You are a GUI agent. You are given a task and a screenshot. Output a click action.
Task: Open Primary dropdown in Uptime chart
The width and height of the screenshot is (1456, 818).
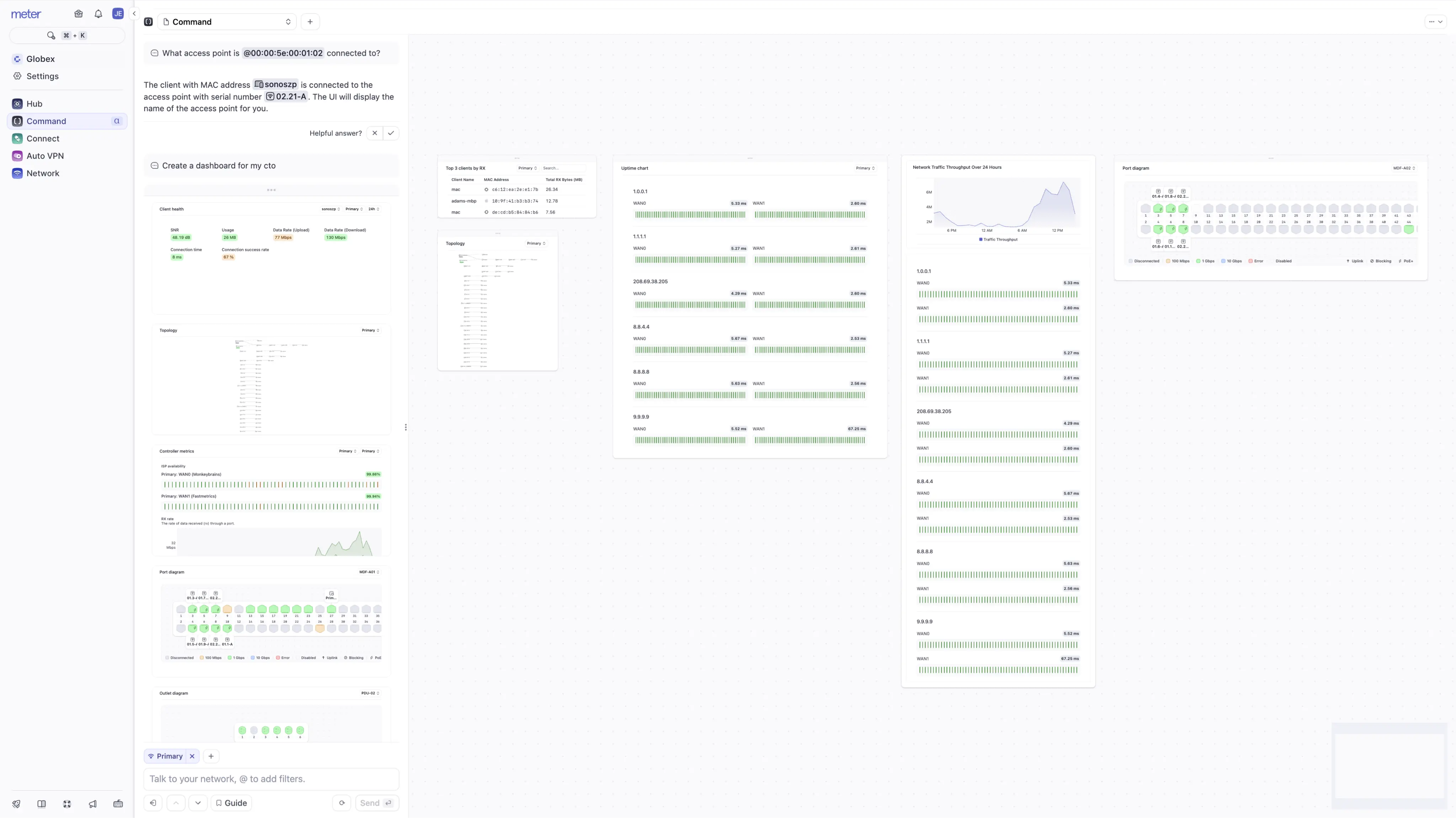click(x=865, y=168)
